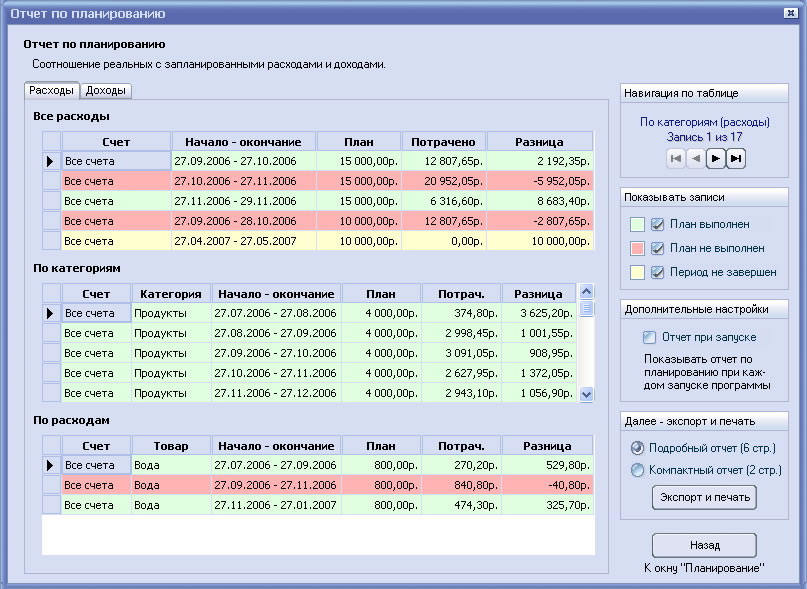
Task: Click the Назад button
Action: [704, 546]
